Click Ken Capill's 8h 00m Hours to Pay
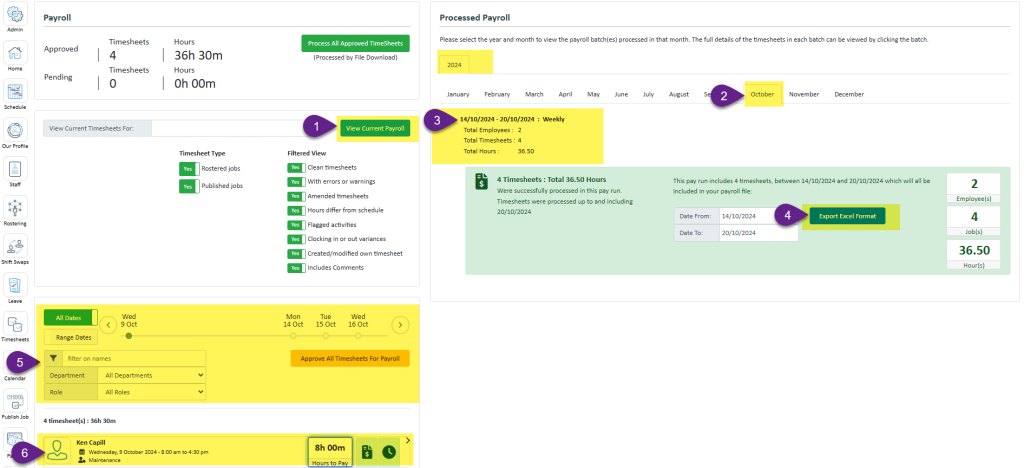Viewport: 1024px width, 468px height. pos(330,452)
